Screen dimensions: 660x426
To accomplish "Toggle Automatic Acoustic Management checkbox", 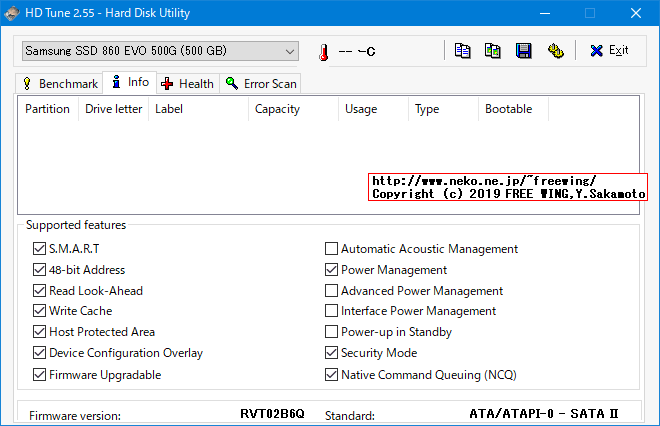I will coord(332,249).
